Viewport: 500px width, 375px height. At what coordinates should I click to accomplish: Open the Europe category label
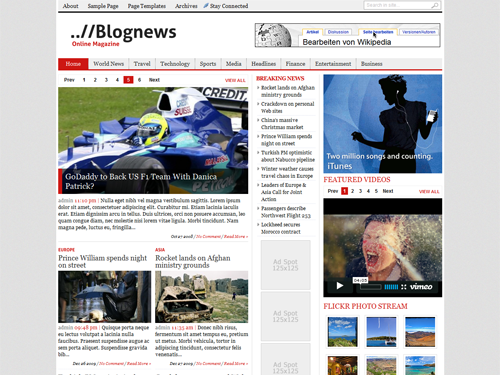[x=67, y=250]
